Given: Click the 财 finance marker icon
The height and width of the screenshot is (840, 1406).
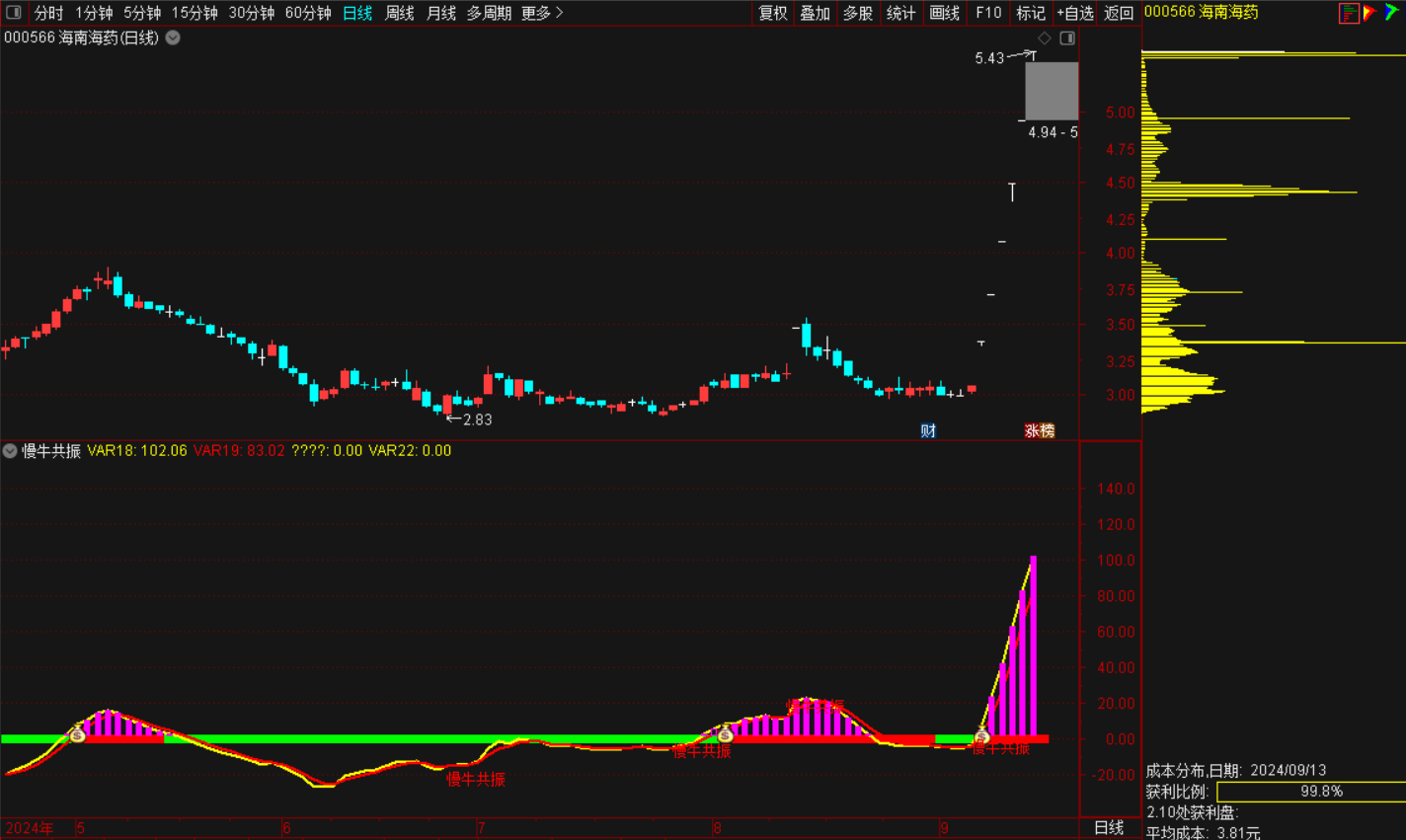Looking at the screenshot, I should pos(928,430).
